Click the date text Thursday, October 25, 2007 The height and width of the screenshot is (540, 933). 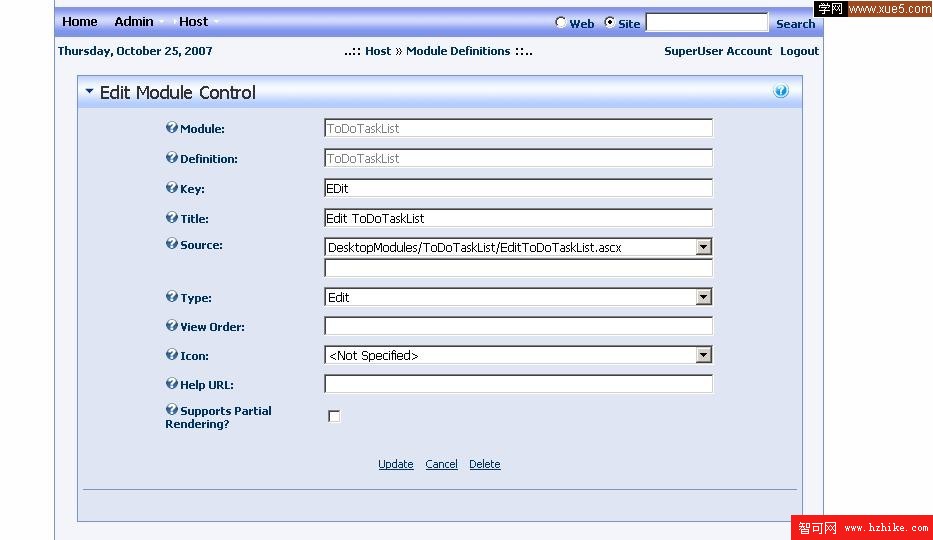135,51
